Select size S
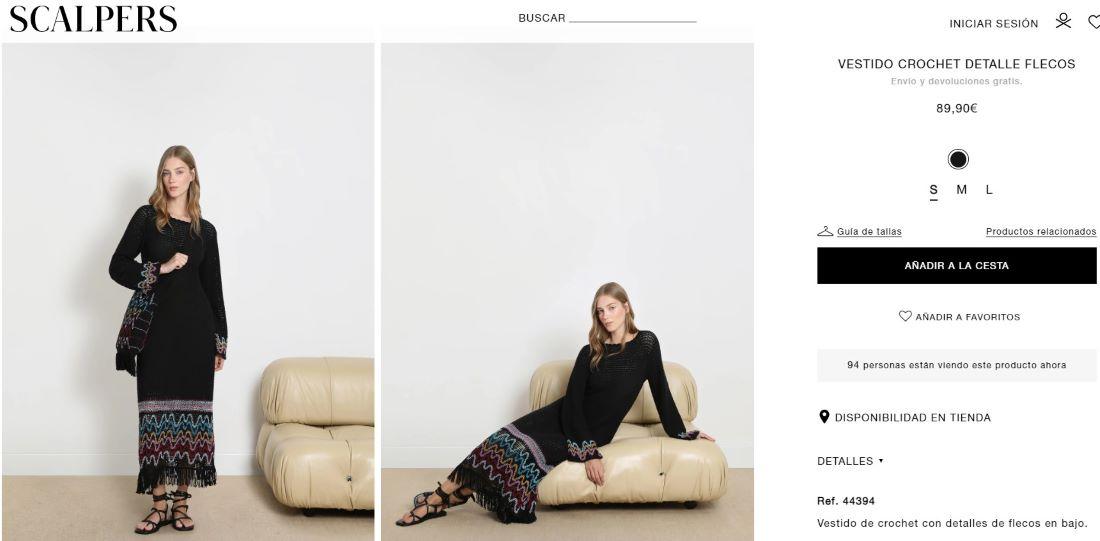Screen dimensions: 1100x541 [x=933, y=189]
